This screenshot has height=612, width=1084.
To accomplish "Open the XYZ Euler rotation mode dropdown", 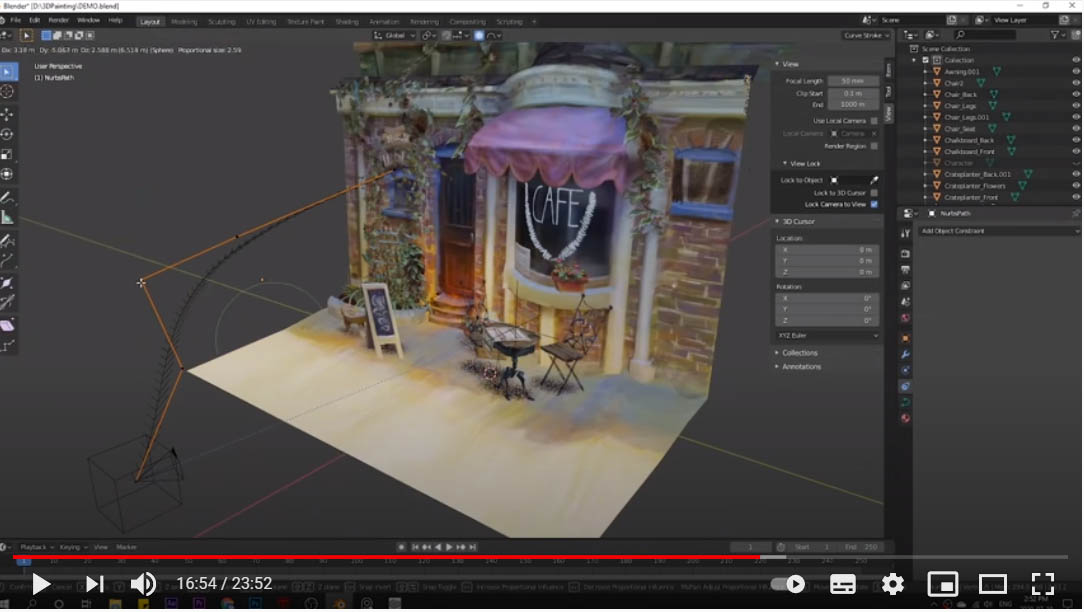I will [828, 335].
